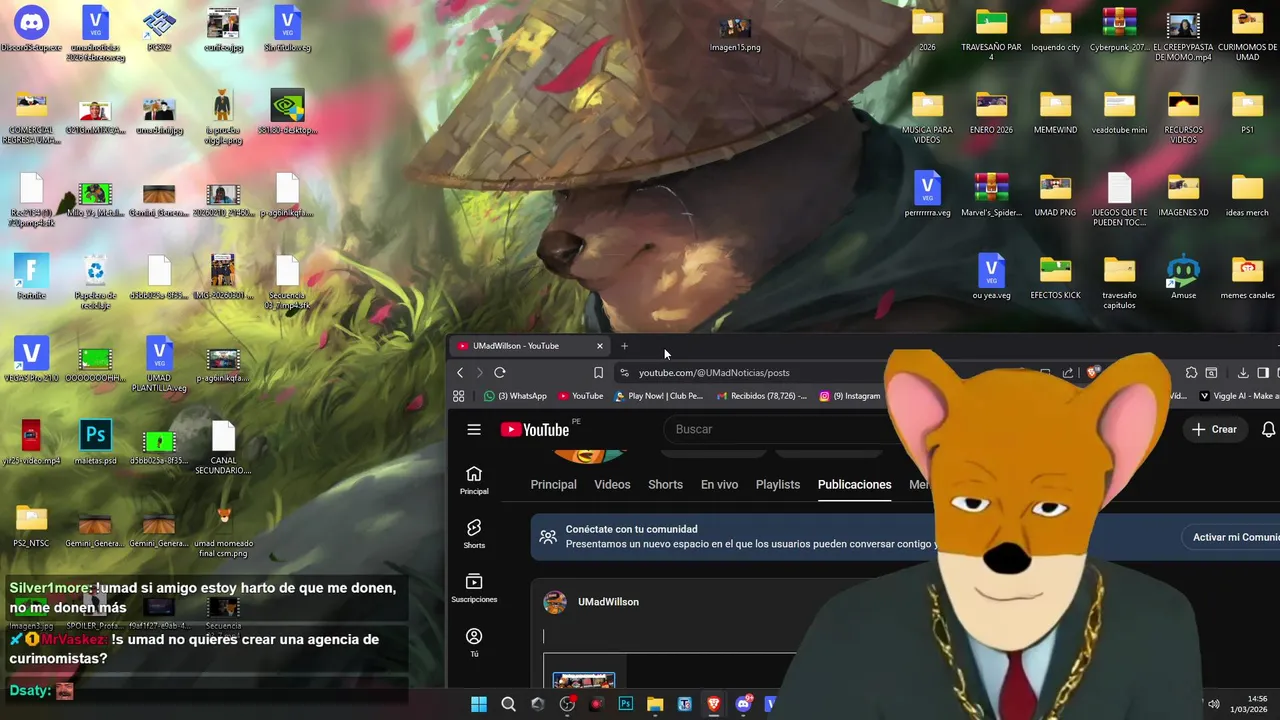Open the WhatsApp bookmark

tap(515, 396)
